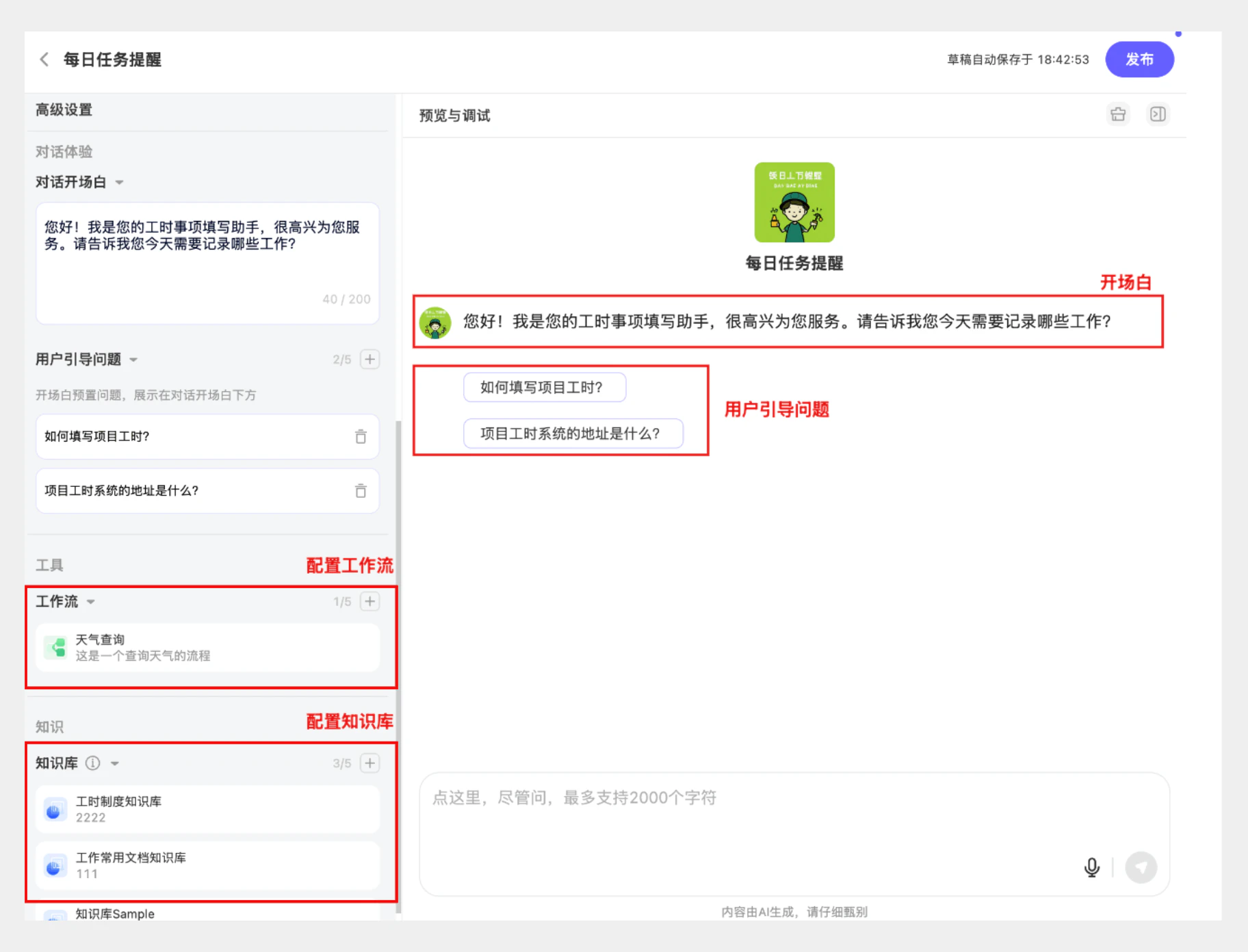The image size is (1248, 952).
Task: Click the small avatar beside the greeting
Action: (x=435, y=323)
